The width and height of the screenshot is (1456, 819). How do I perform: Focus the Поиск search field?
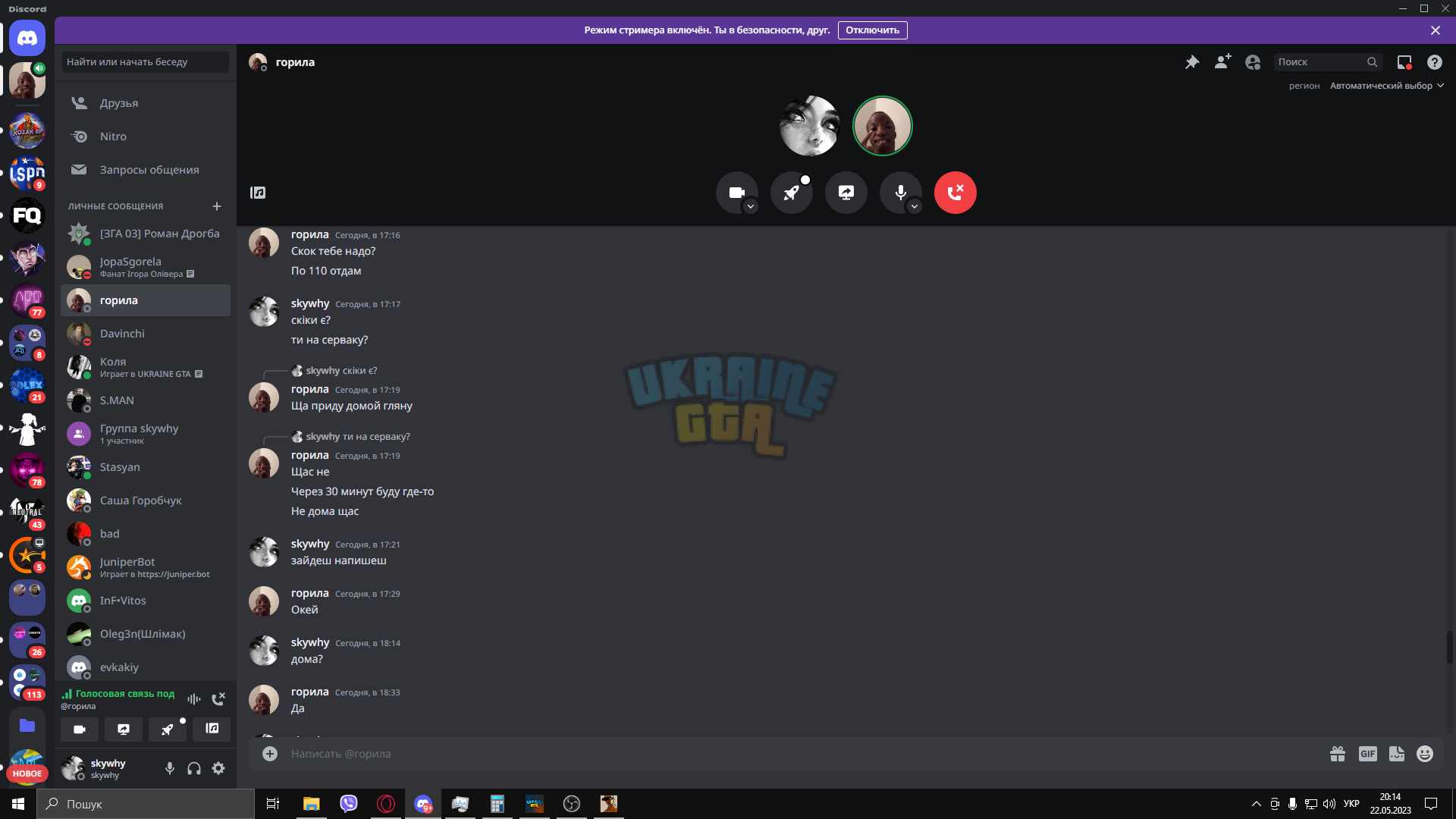pos(1329,62)
